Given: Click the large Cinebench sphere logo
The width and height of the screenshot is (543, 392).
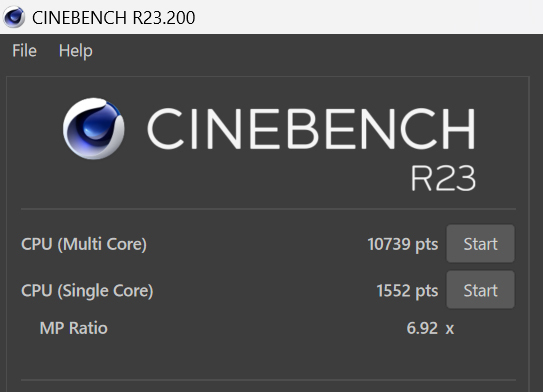Looking at the screenshot, I should tap(94, 128).
